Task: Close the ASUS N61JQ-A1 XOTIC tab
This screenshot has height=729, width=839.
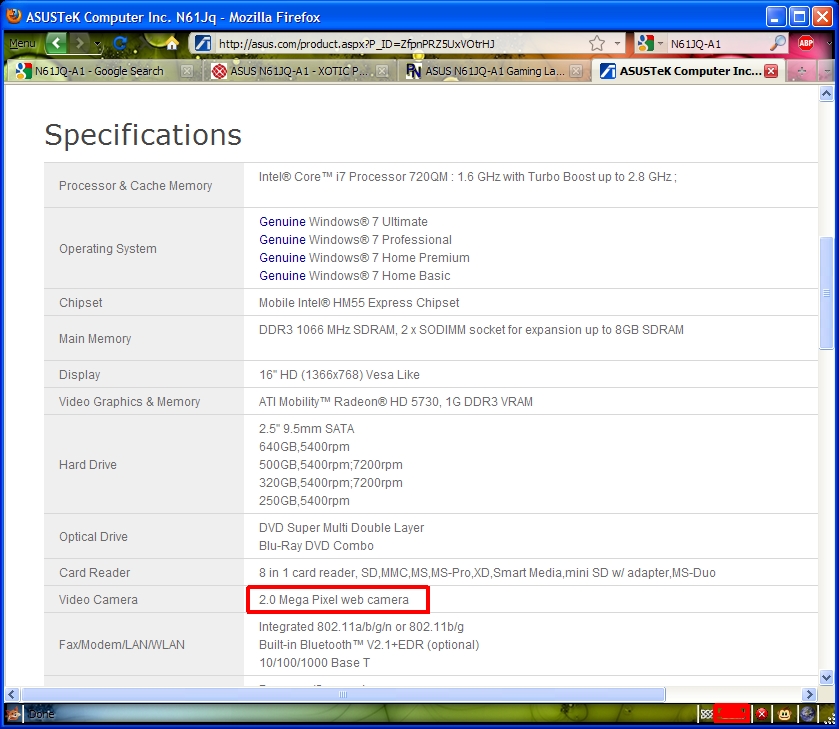Action: tap(382, 71)
